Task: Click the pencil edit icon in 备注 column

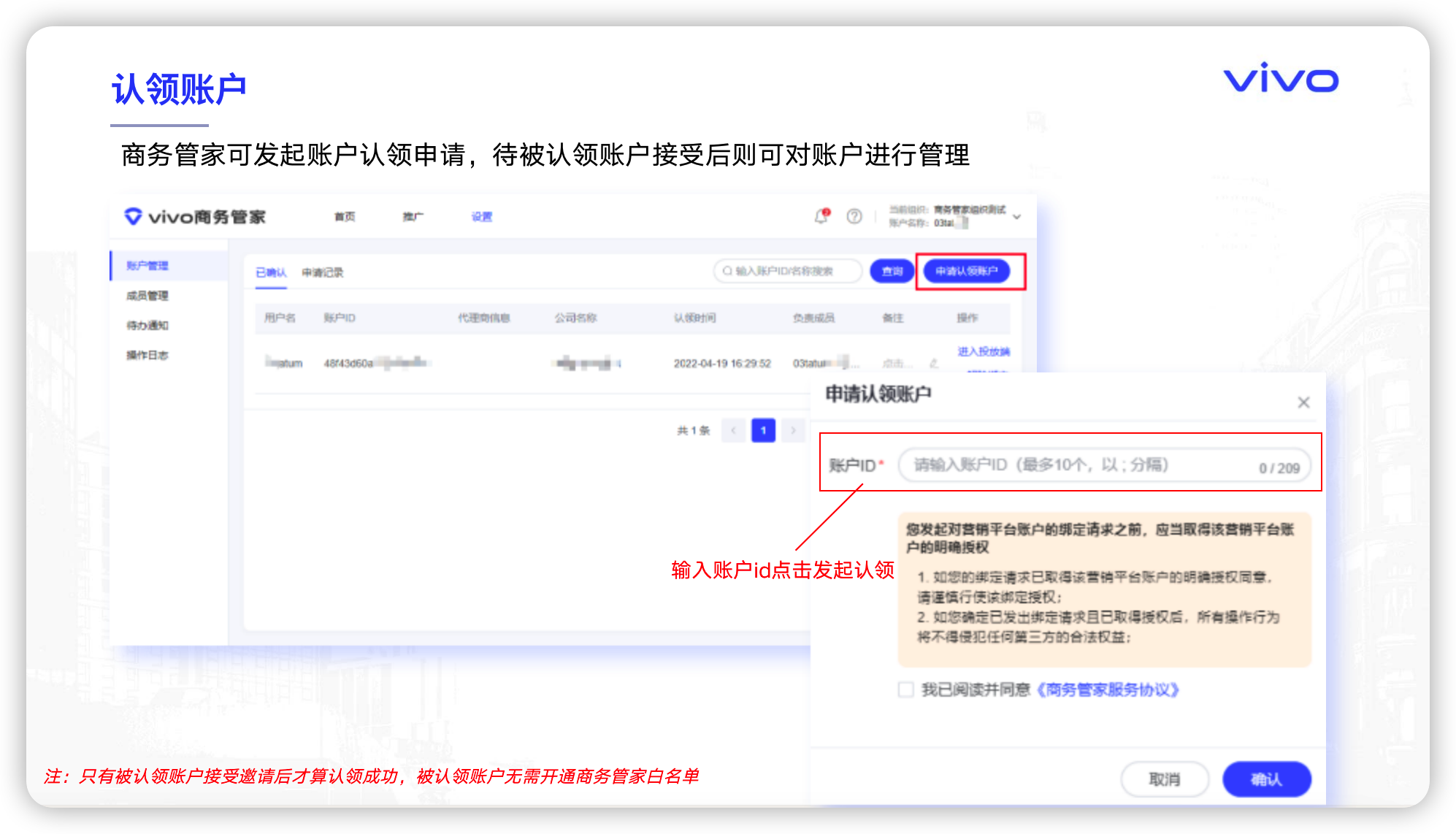Action: point(933,363)
